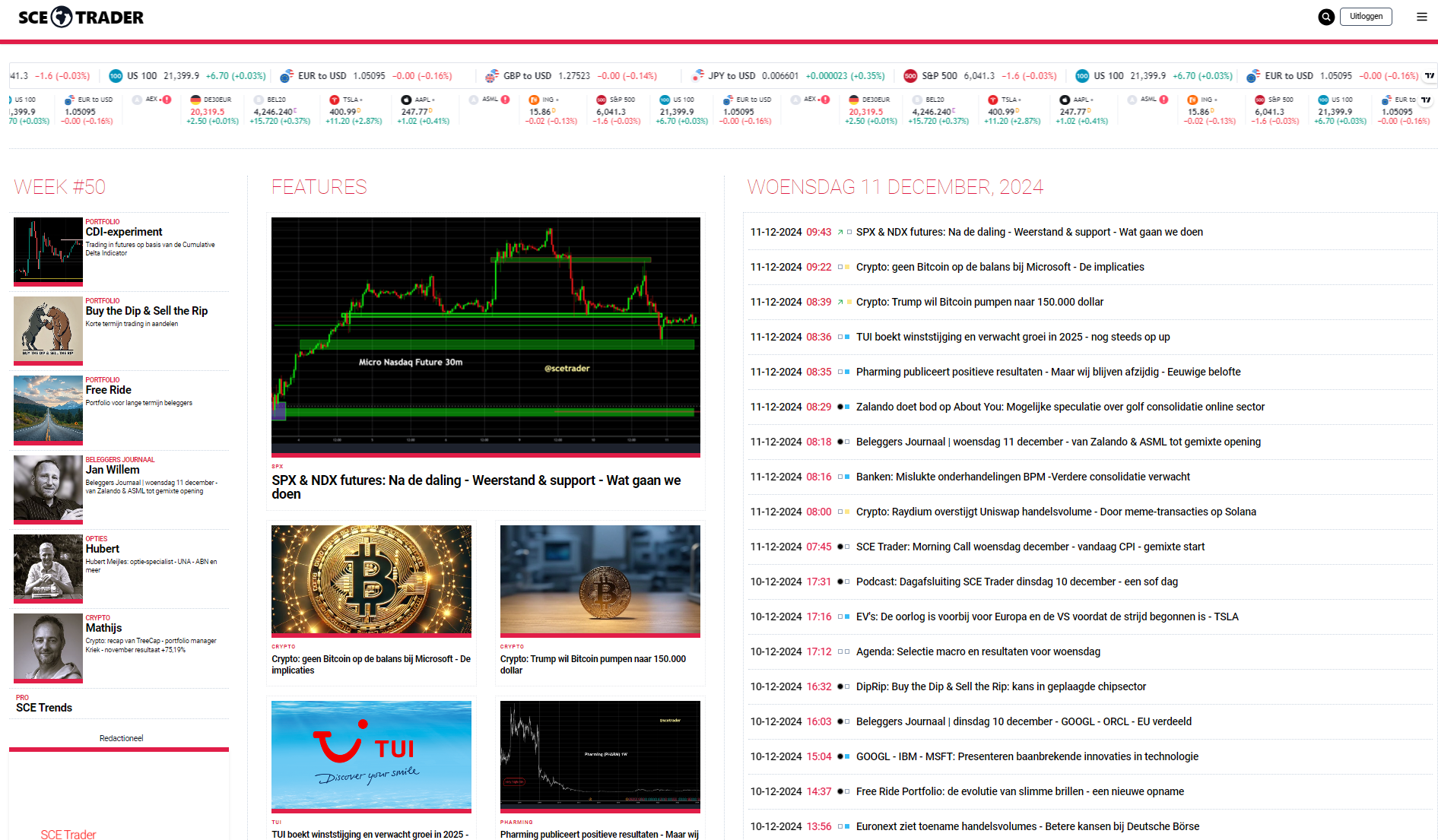This screenshot has width=1438, height=840.
Task: Open the Trump Bitcoin coin article image
Action: pyautogui.click(x=600, y=581)
